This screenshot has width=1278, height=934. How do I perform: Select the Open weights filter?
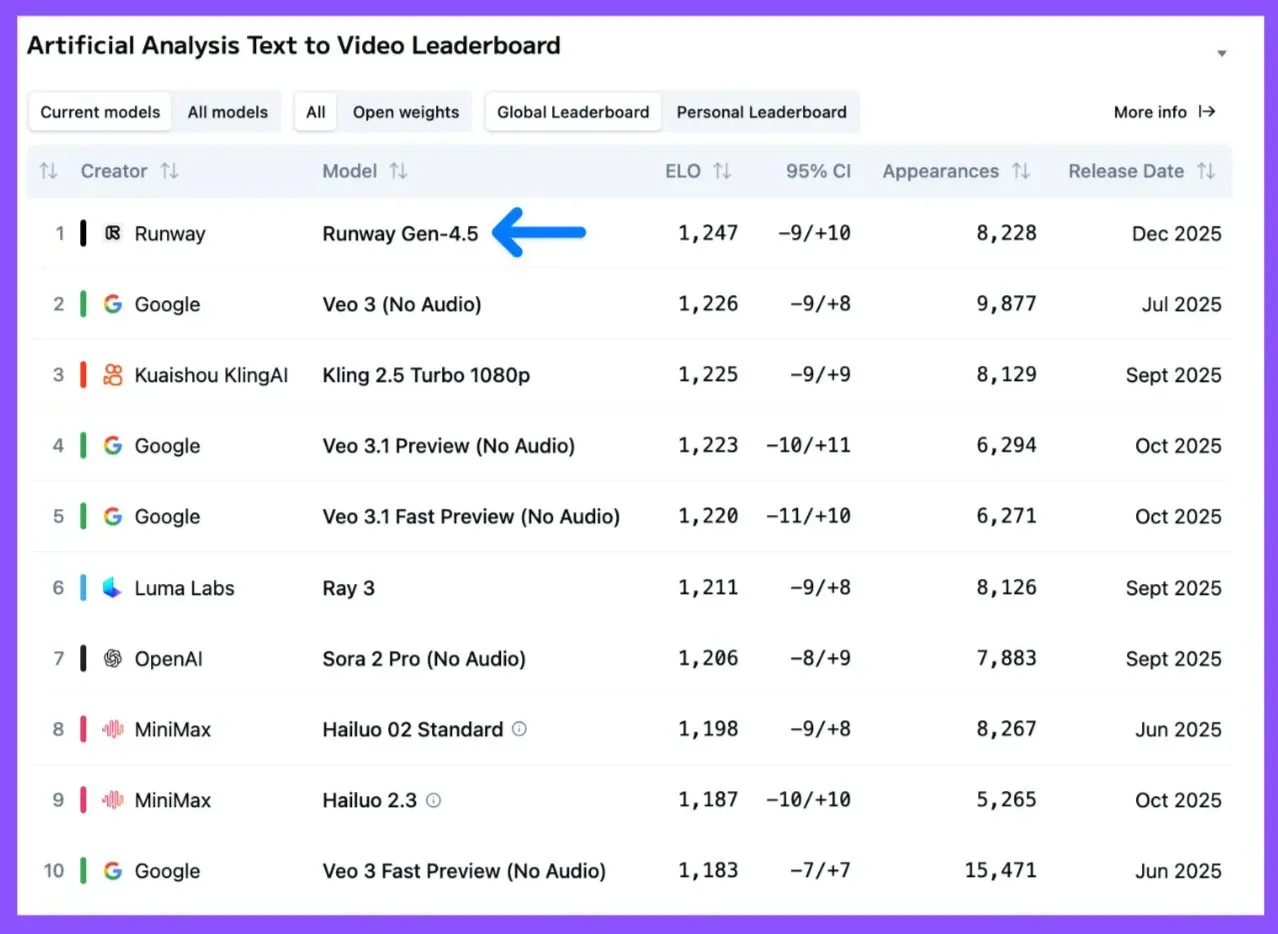point(405,112)
